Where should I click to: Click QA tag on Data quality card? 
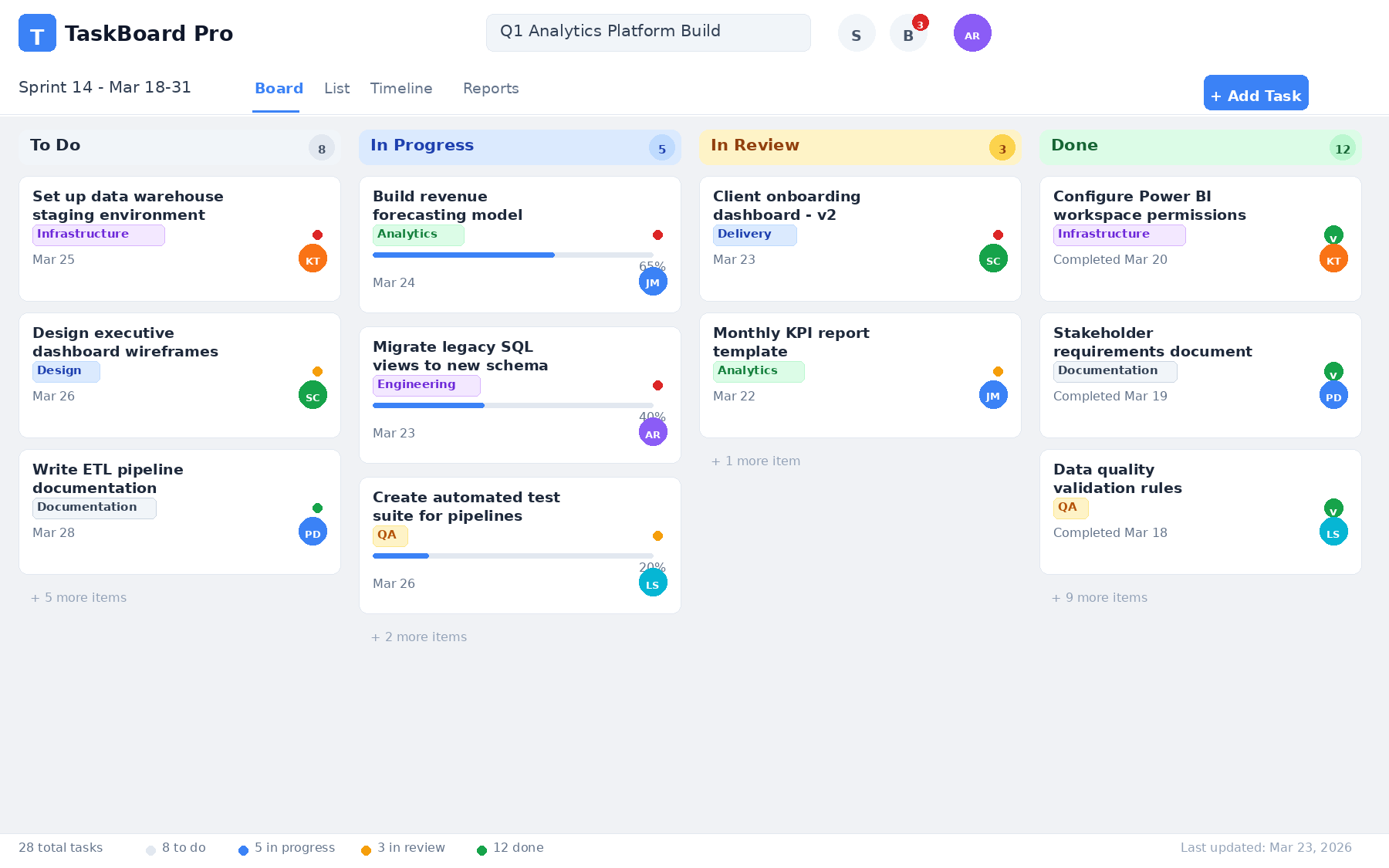click(x=1071, y=508)
